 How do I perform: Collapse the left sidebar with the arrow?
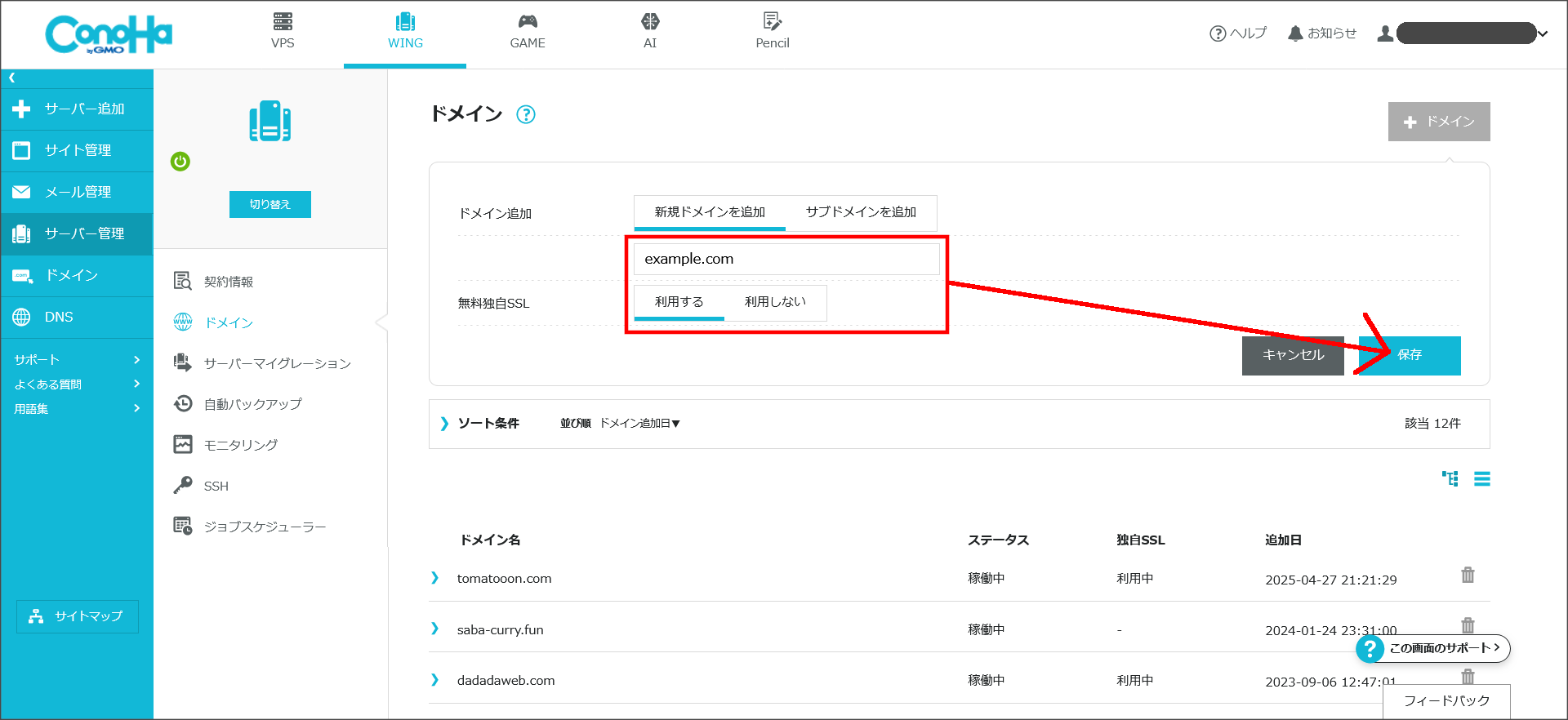point(12,78)
